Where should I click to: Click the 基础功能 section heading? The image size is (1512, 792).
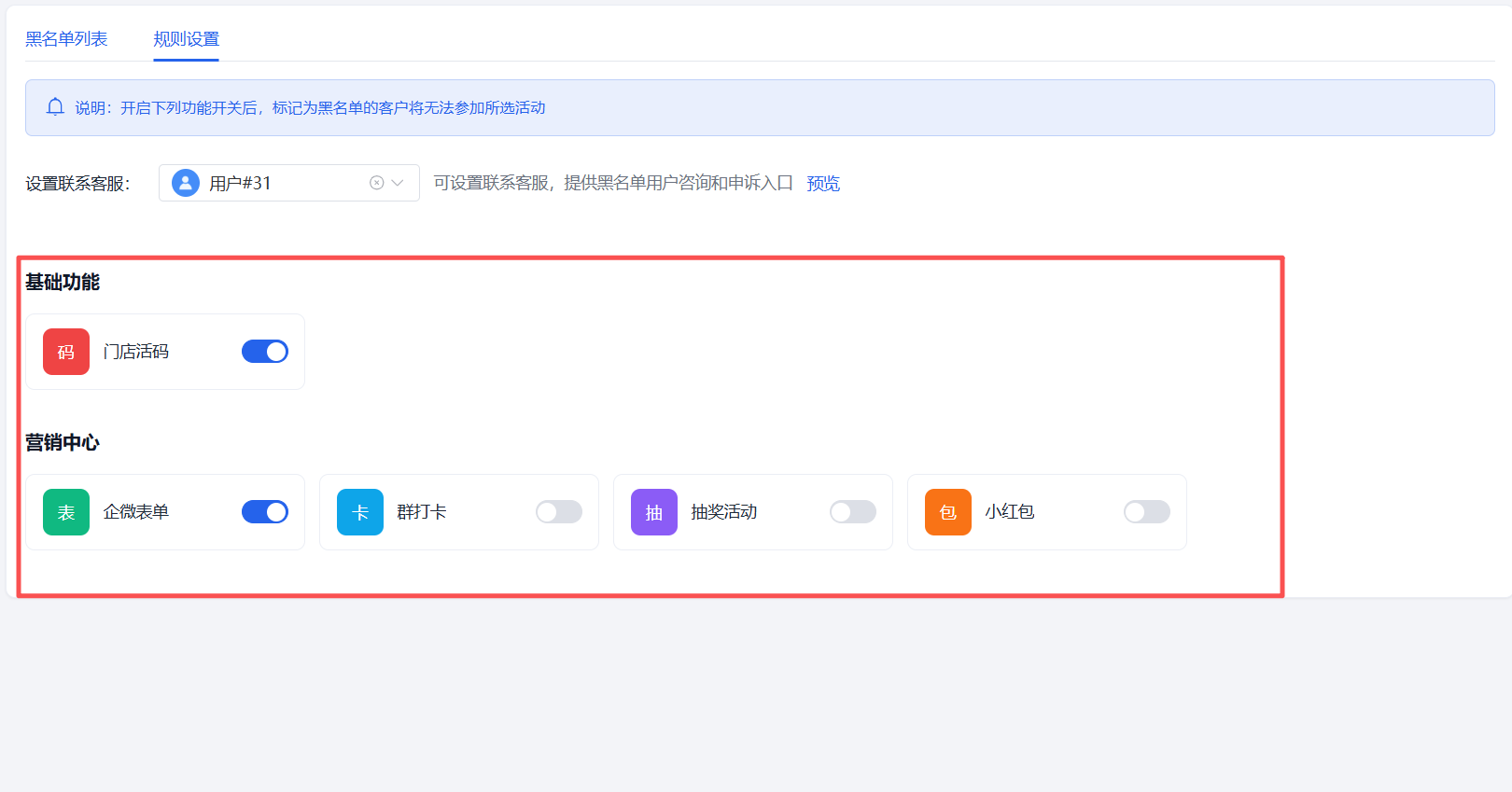coord(63,282)
